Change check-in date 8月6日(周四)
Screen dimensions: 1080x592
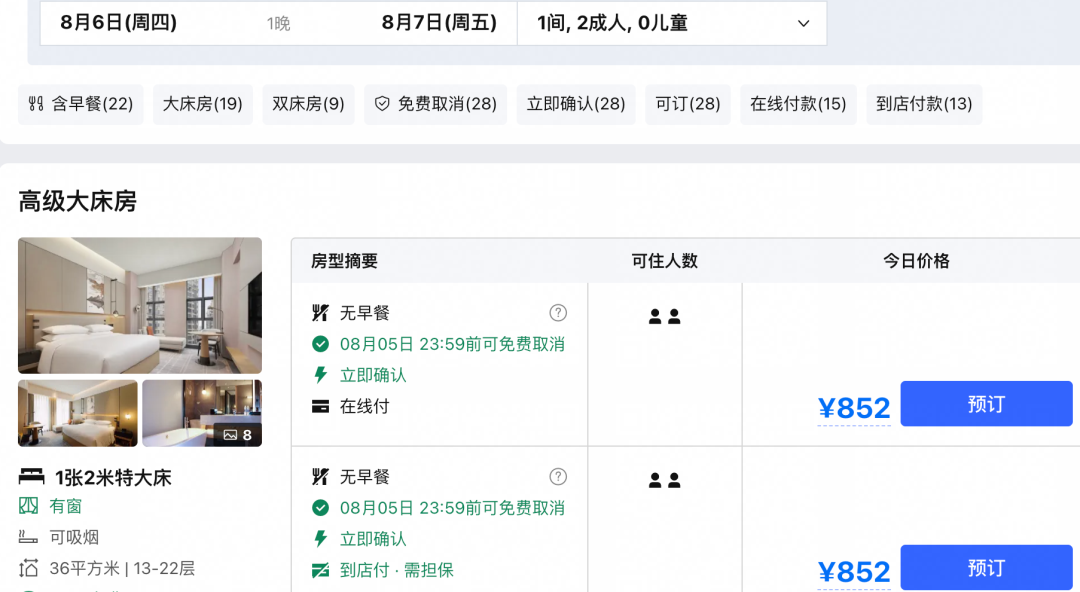tap(118, 23)
